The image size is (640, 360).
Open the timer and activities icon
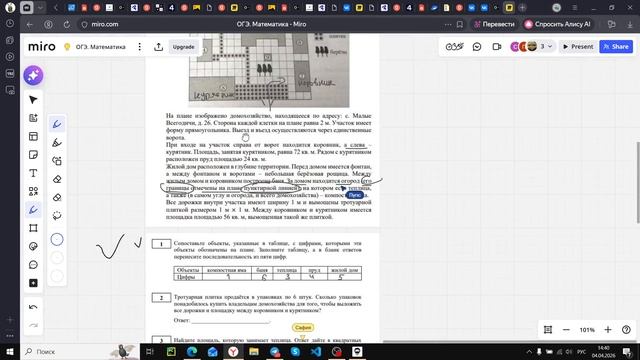[454, 47]
